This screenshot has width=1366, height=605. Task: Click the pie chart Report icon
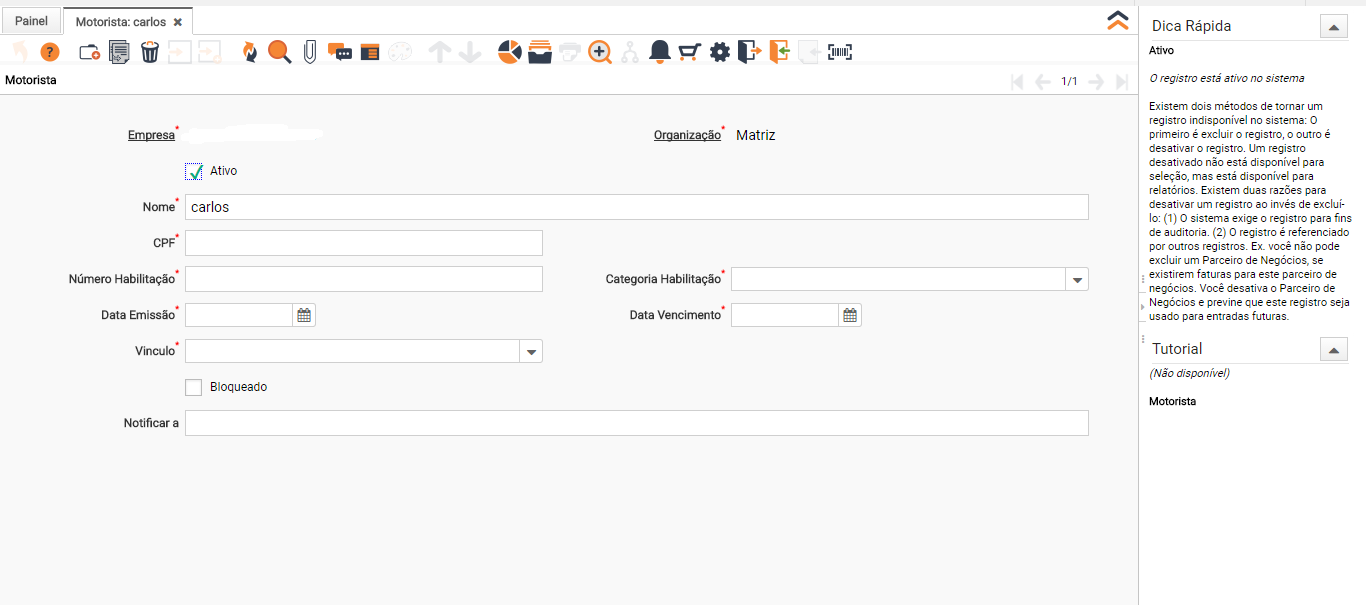point(509,52)
